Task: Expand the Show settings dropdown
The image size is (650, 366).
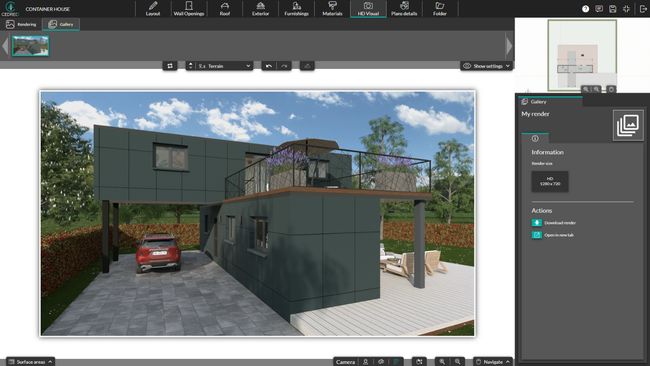Action: click(486, 66)
